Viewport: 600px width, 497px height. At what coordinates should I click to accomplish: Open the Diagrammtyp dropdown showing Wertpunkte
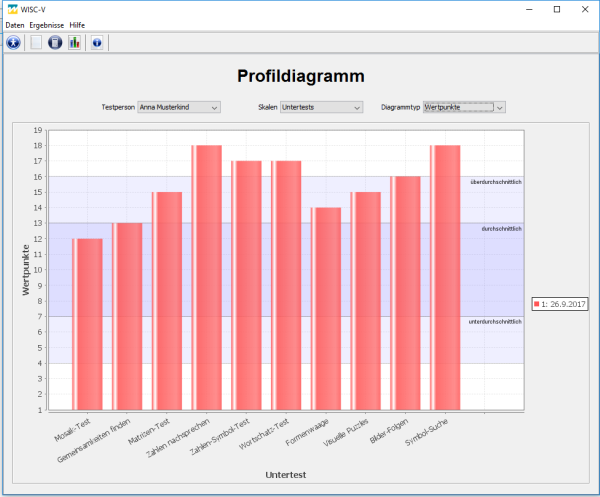[464, 107]
